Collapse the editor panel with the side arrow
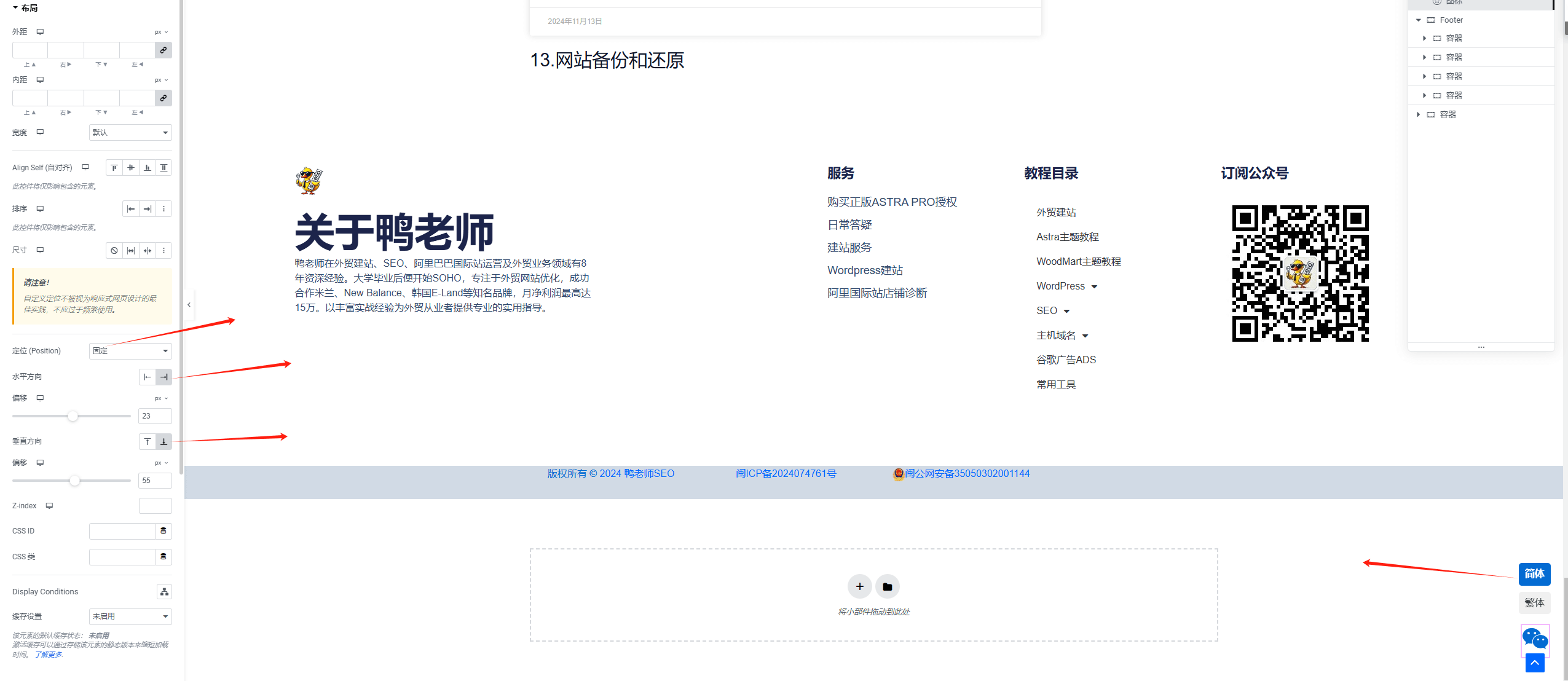1568x681 pixels. (189, 305)
